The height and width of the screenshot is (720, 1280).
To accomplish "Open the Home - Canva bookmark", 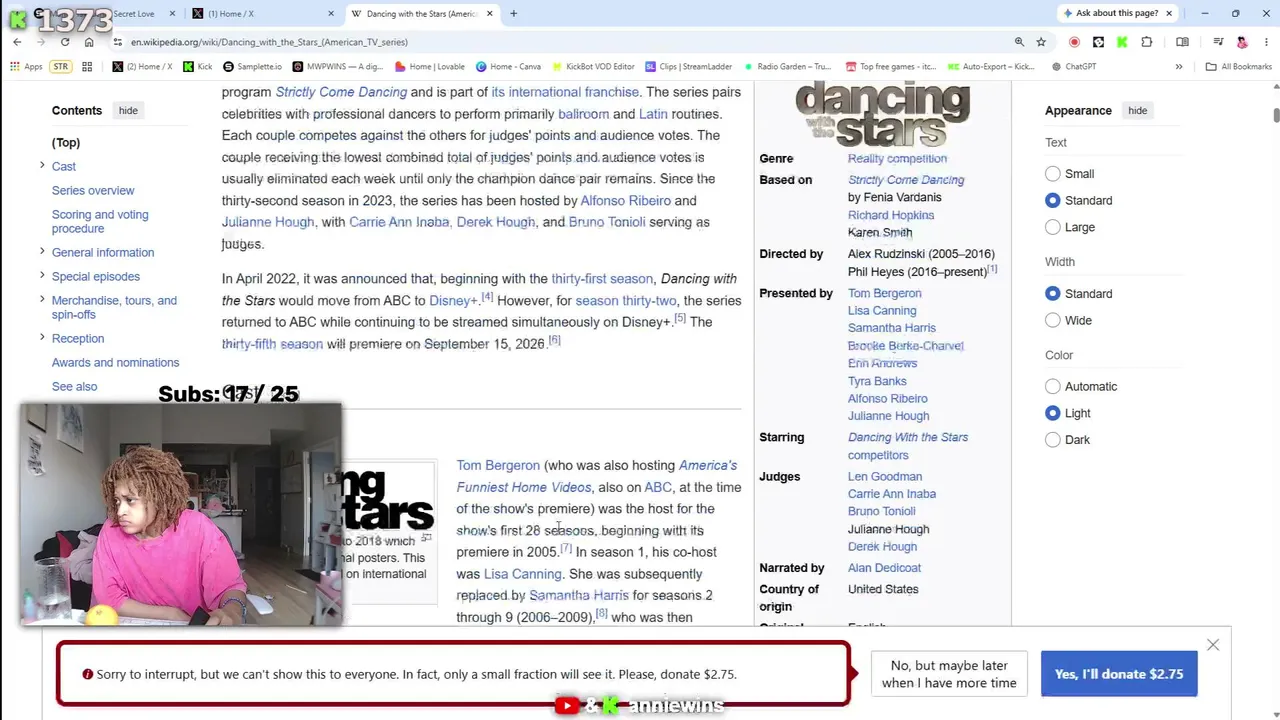I will coord(508,67).
